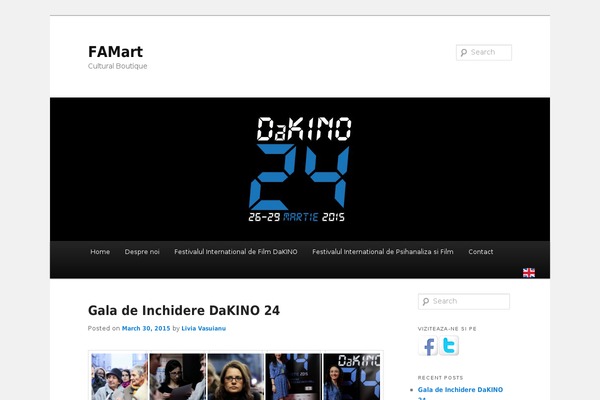Click the sidebar search magnifier icon
This screenshot has height=400, width=600.
[x=425, y=301]
